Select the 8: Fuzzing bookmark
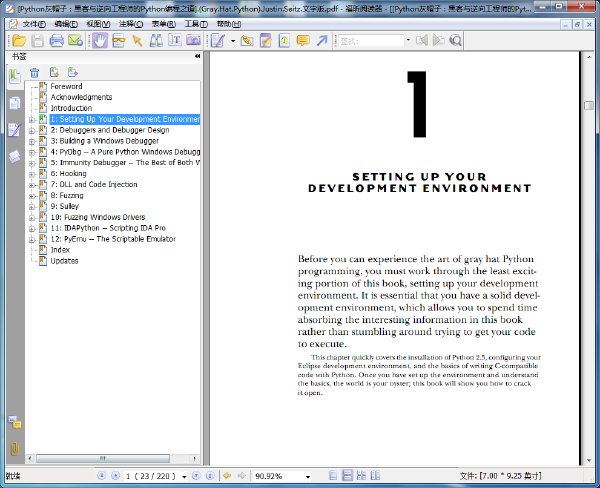 pyautogui.click(x=67, y=196)
